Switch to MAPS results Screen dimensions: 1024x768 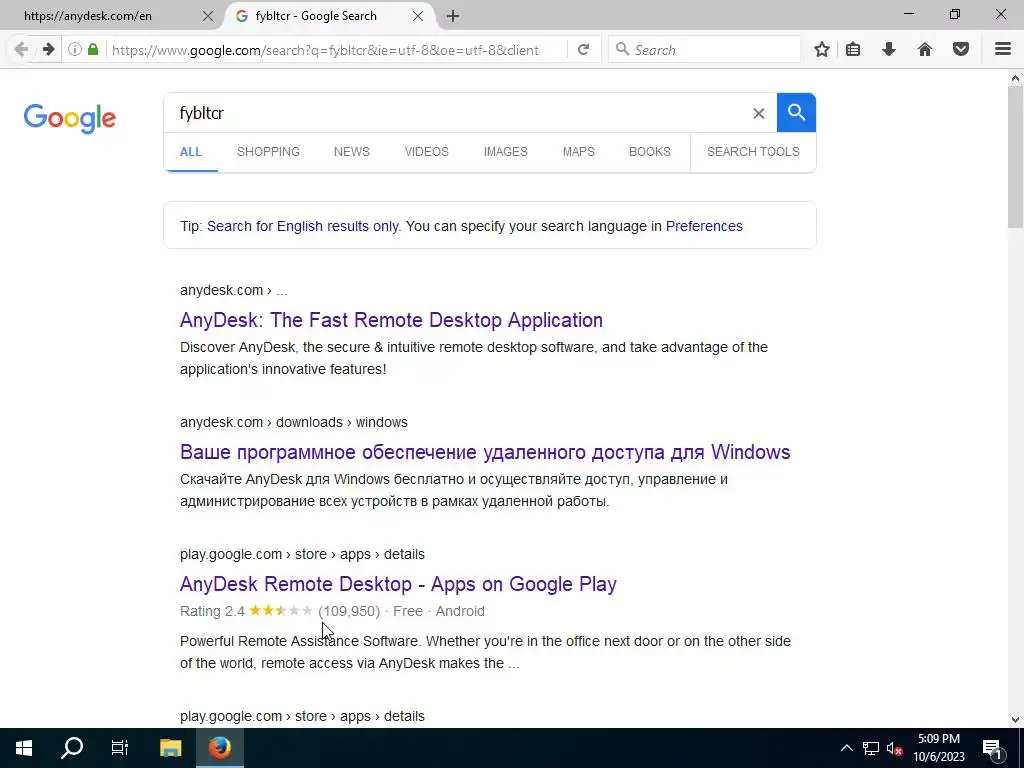579,152
